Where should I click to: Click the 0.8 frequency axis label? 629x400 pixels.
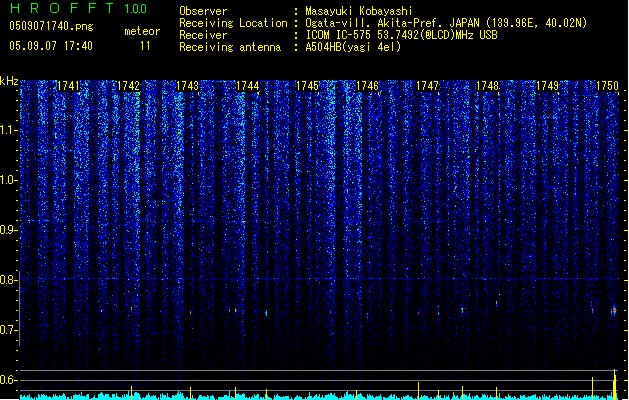pyautogui.click(x=8, y=280)
